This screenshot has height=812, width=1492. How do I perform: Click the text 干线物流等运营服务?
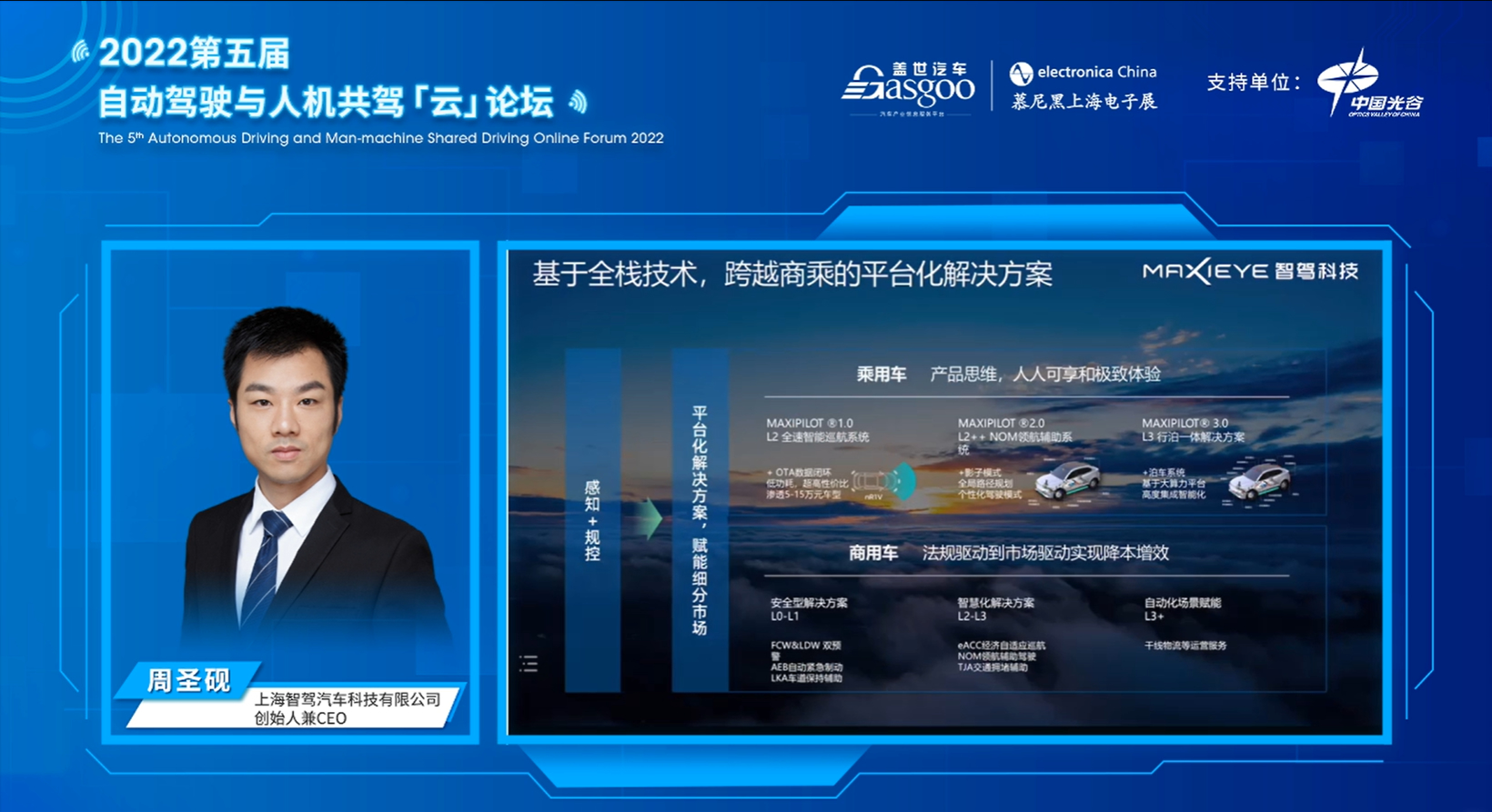click(1185, 646)
